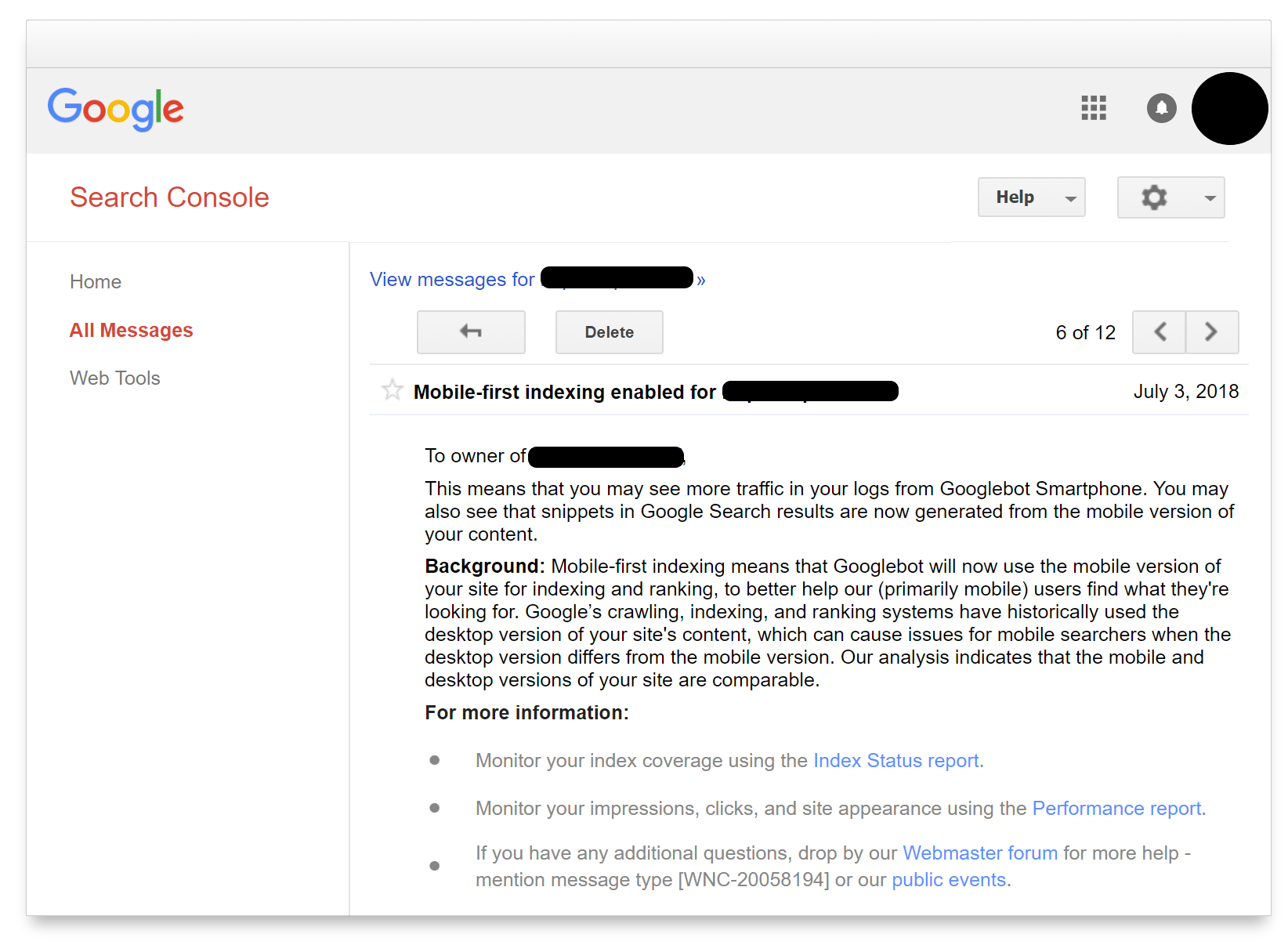1288x945 pixels.
Task: Click the For more information: heading
Action: pyautogui.click(x=527, y=713)
